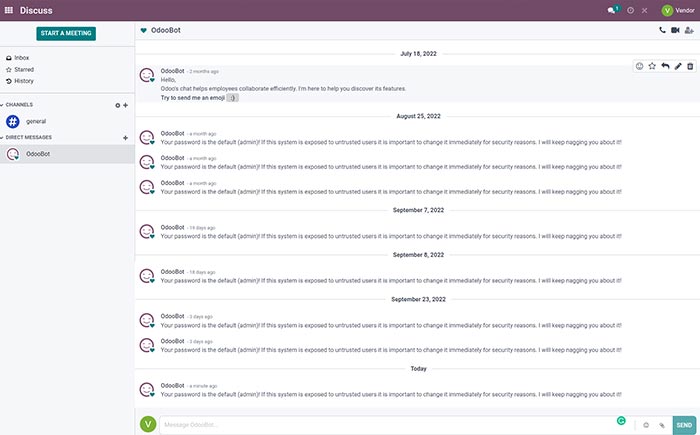Open channel settings gear icon
700x435 pixels.
pyautogui.click(x=117, y=105)
